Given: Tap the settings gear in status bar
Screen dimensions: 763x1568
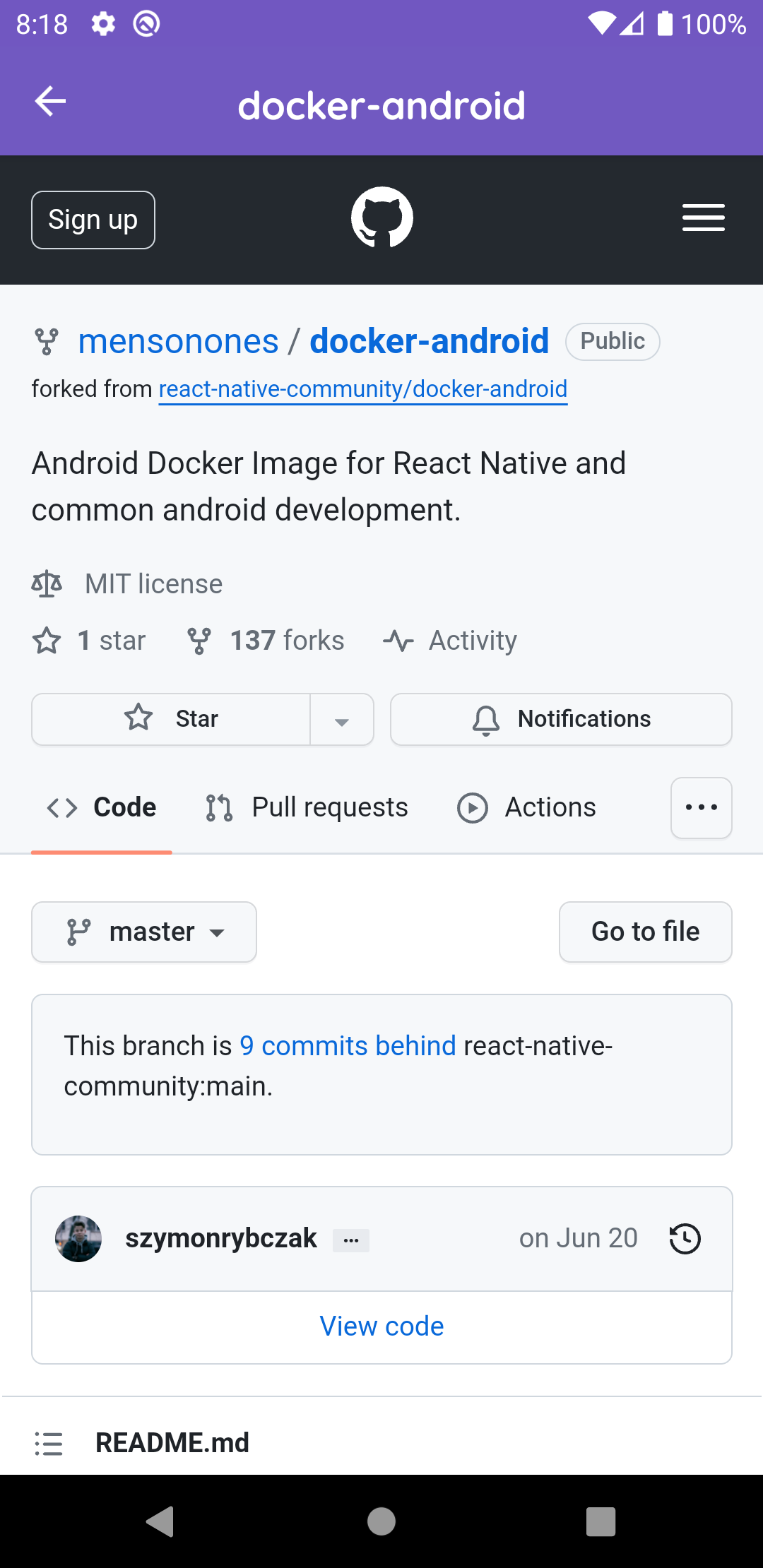Looking at the screenshot, I should point(104,24).
